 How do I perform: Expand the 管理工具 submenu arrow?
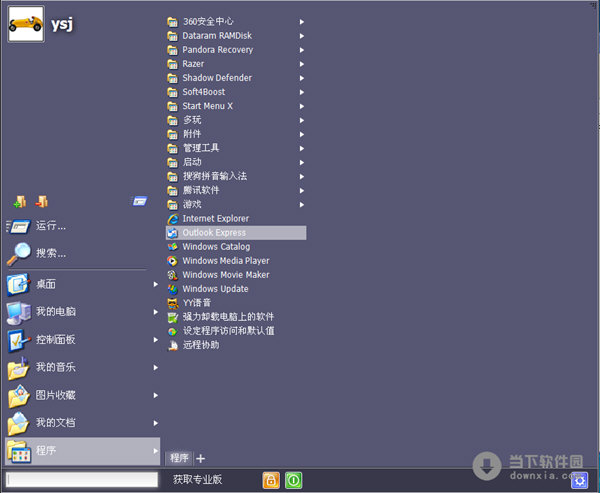tap(302, 149)
